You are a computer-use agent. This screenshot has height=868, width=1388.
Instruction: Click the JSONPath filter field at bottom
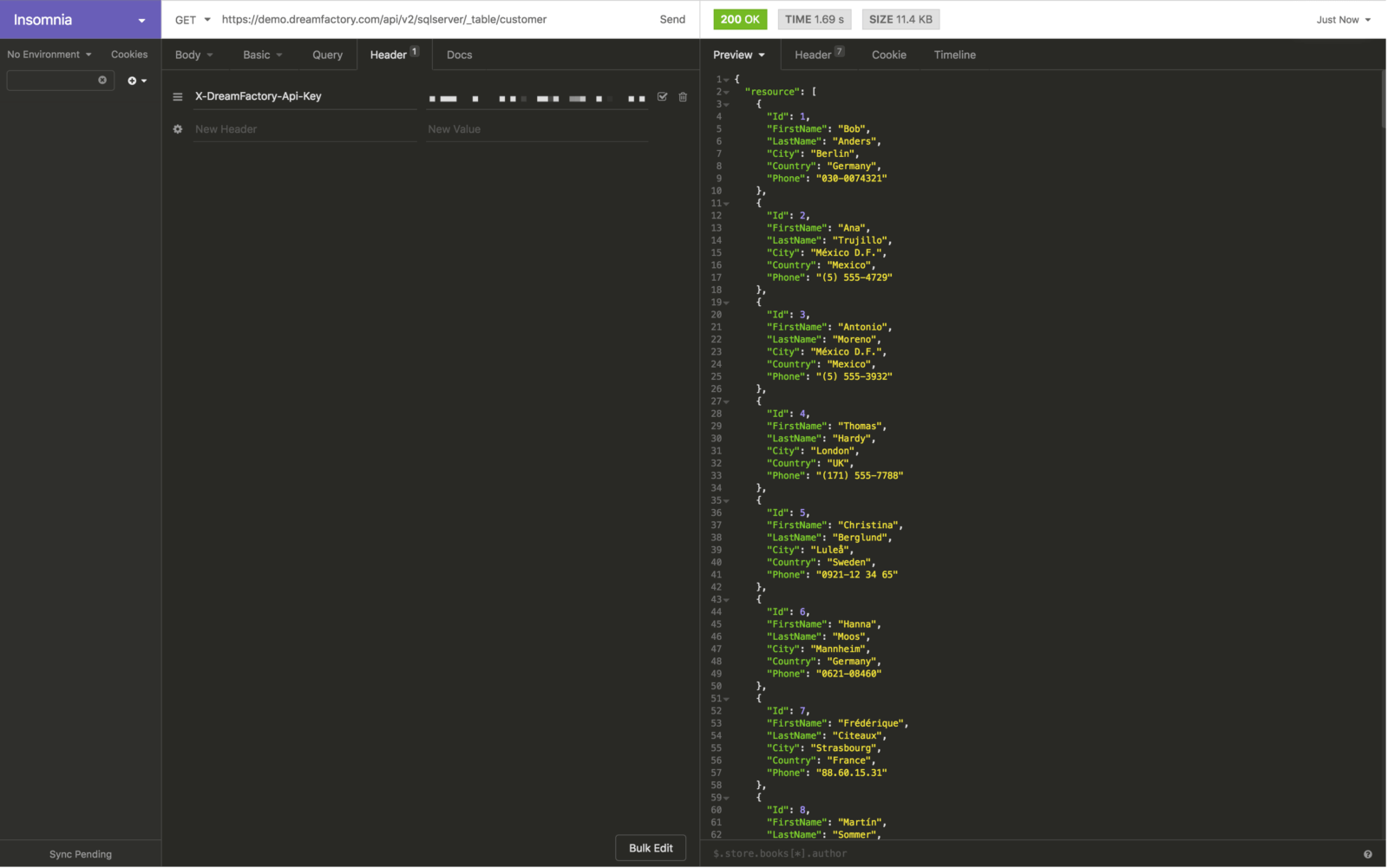click(x=867, y=853)
